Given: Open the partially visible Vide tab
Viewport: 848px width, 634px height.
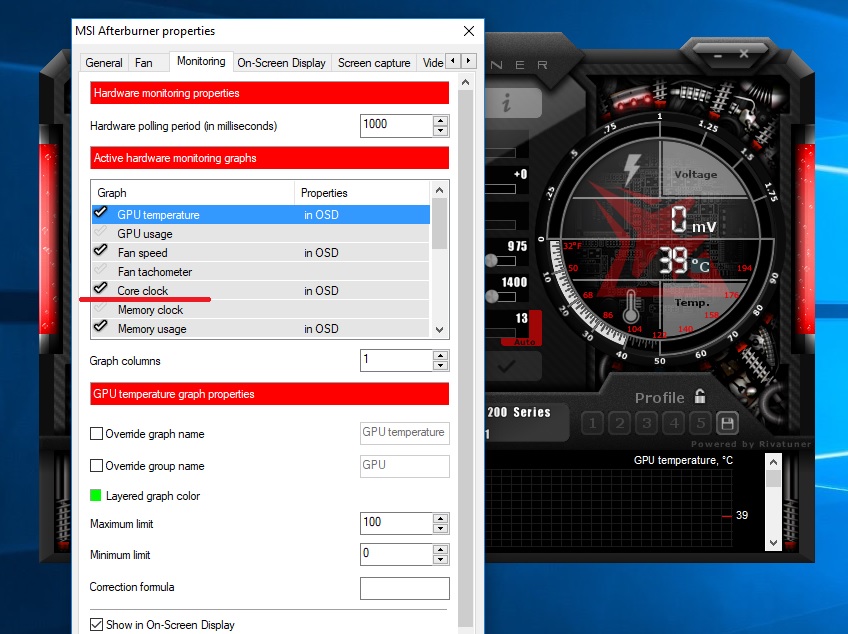Looking at the screenshot, I should pos(432,63).
